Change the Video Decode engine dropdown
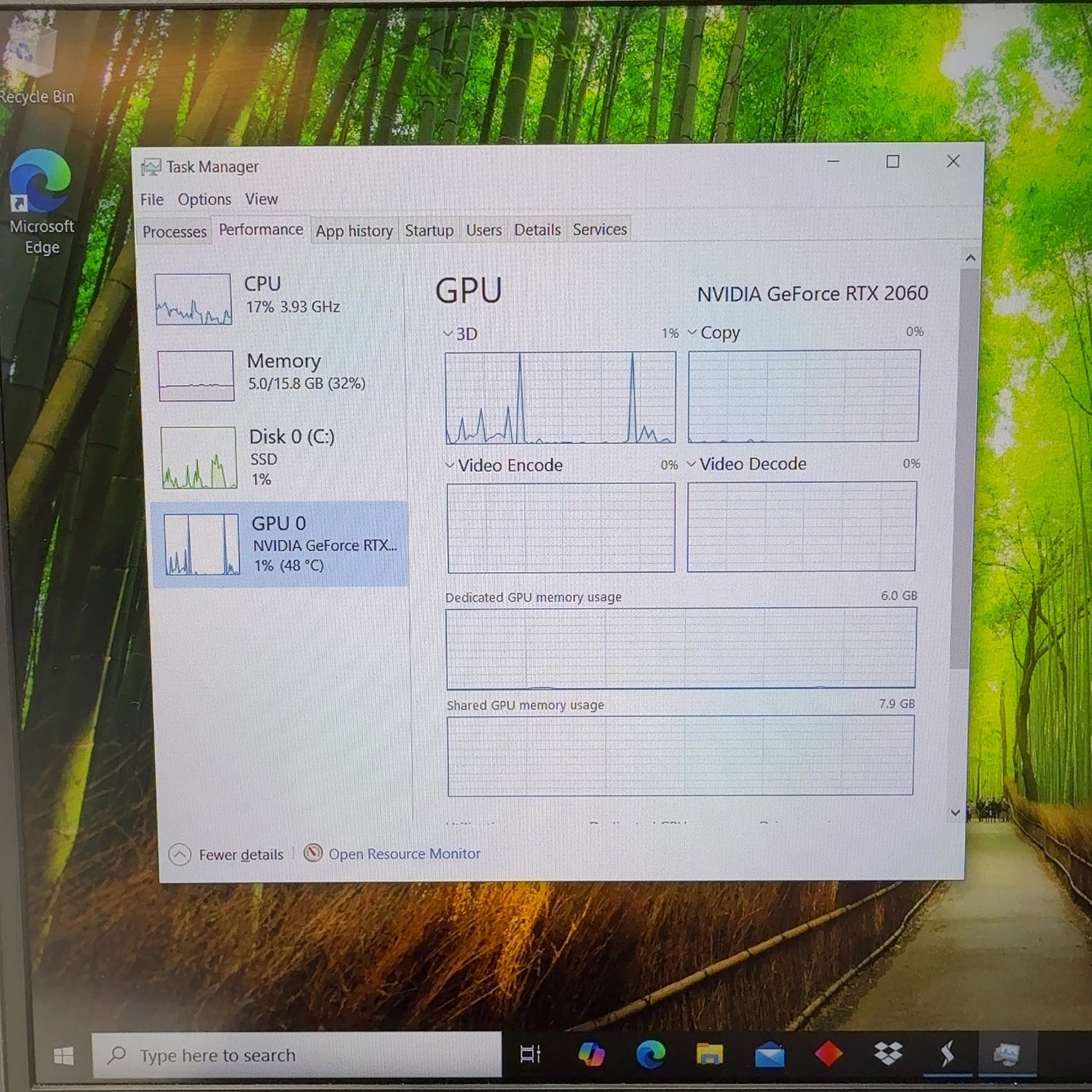This screenshot has width=1092, height=1092. (x=691, y=464)
